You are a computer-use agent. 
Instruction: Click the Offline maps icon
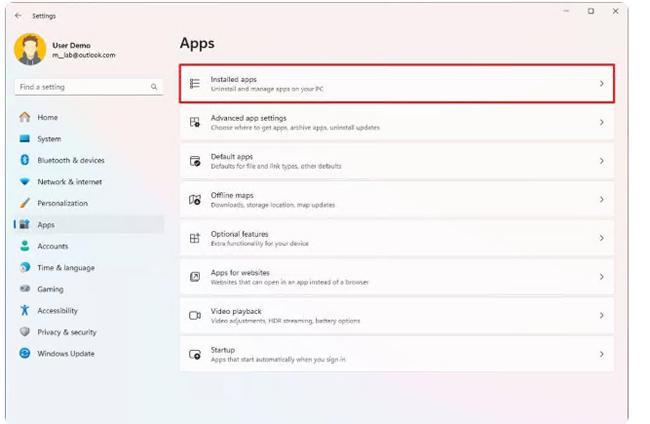click(x=195, y=200)
